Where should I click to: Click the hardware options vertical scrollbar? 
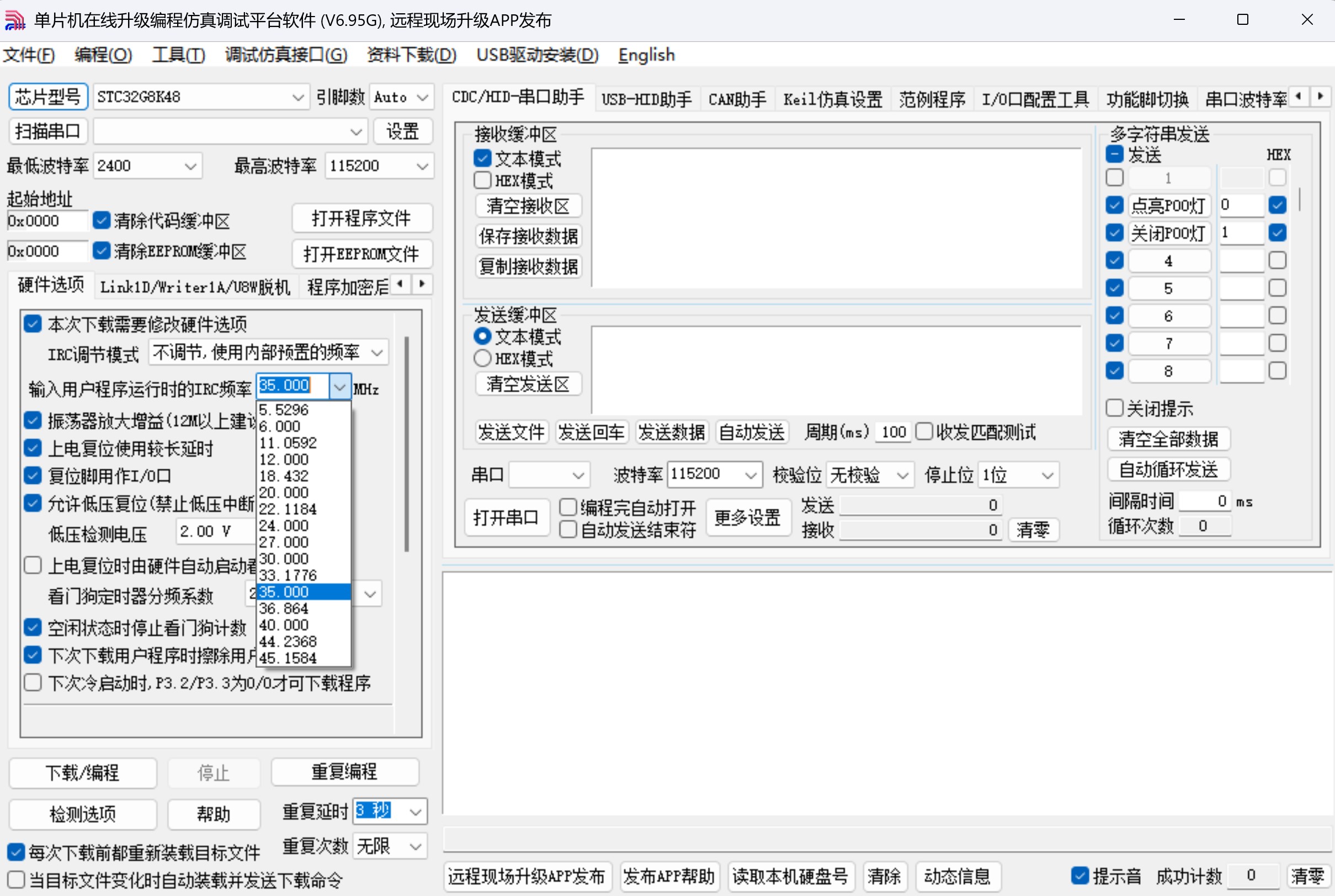click(x=406, y=444)
